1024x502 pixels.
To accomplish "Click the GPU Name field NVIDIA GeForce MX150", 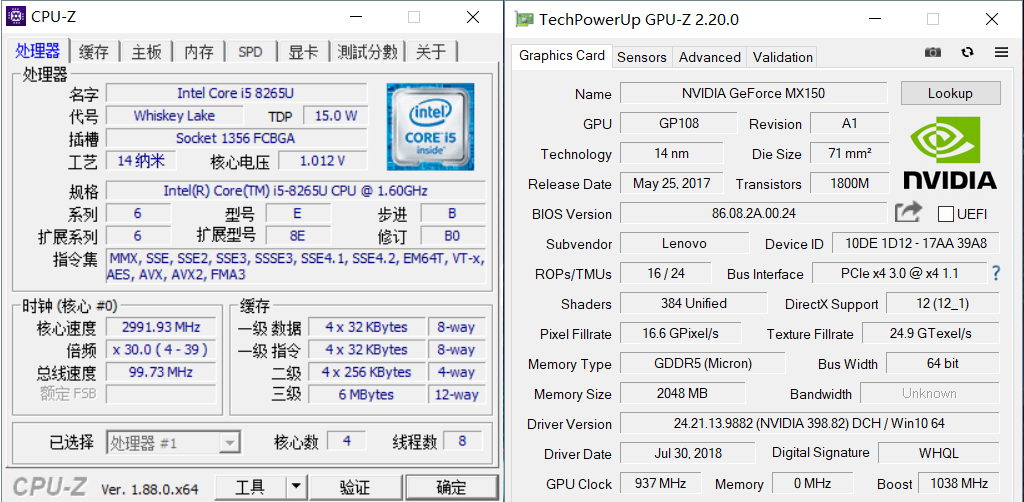I will (754, 93).
